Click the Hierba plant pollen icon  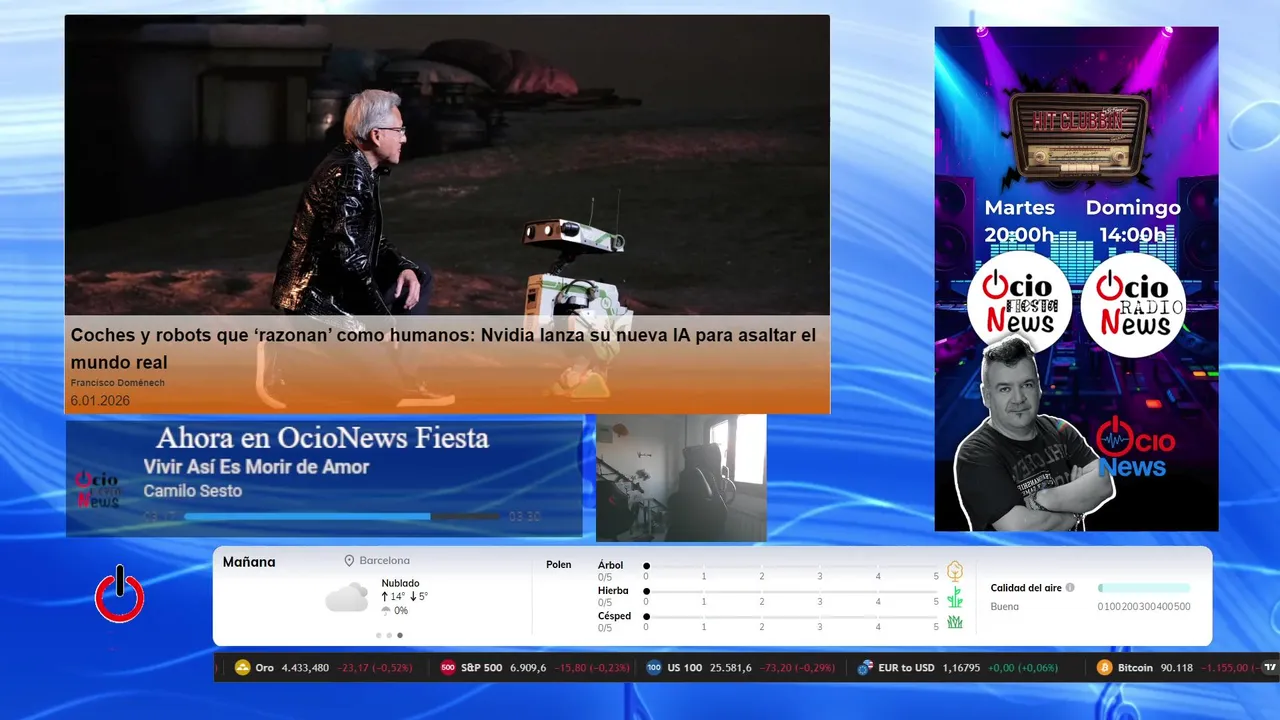955,597
